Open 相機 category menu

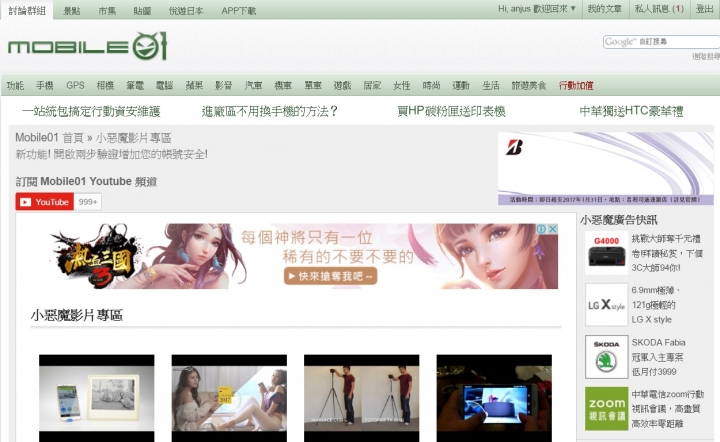pos(105,85)
